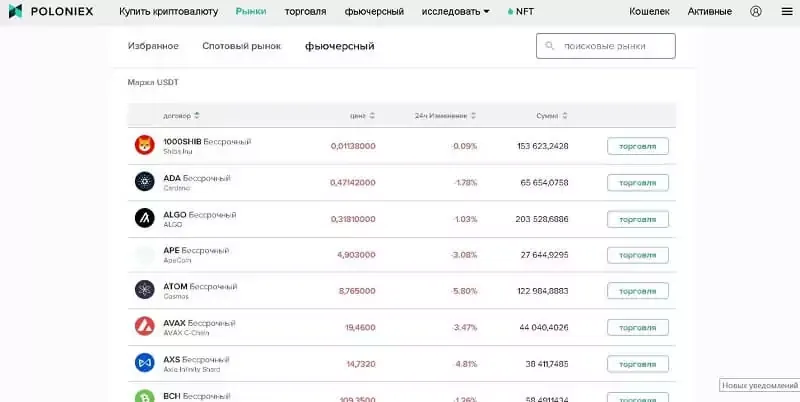Click the volume 122 984,8883
Viewport: 800px width, 402px height.
point(543,291)
